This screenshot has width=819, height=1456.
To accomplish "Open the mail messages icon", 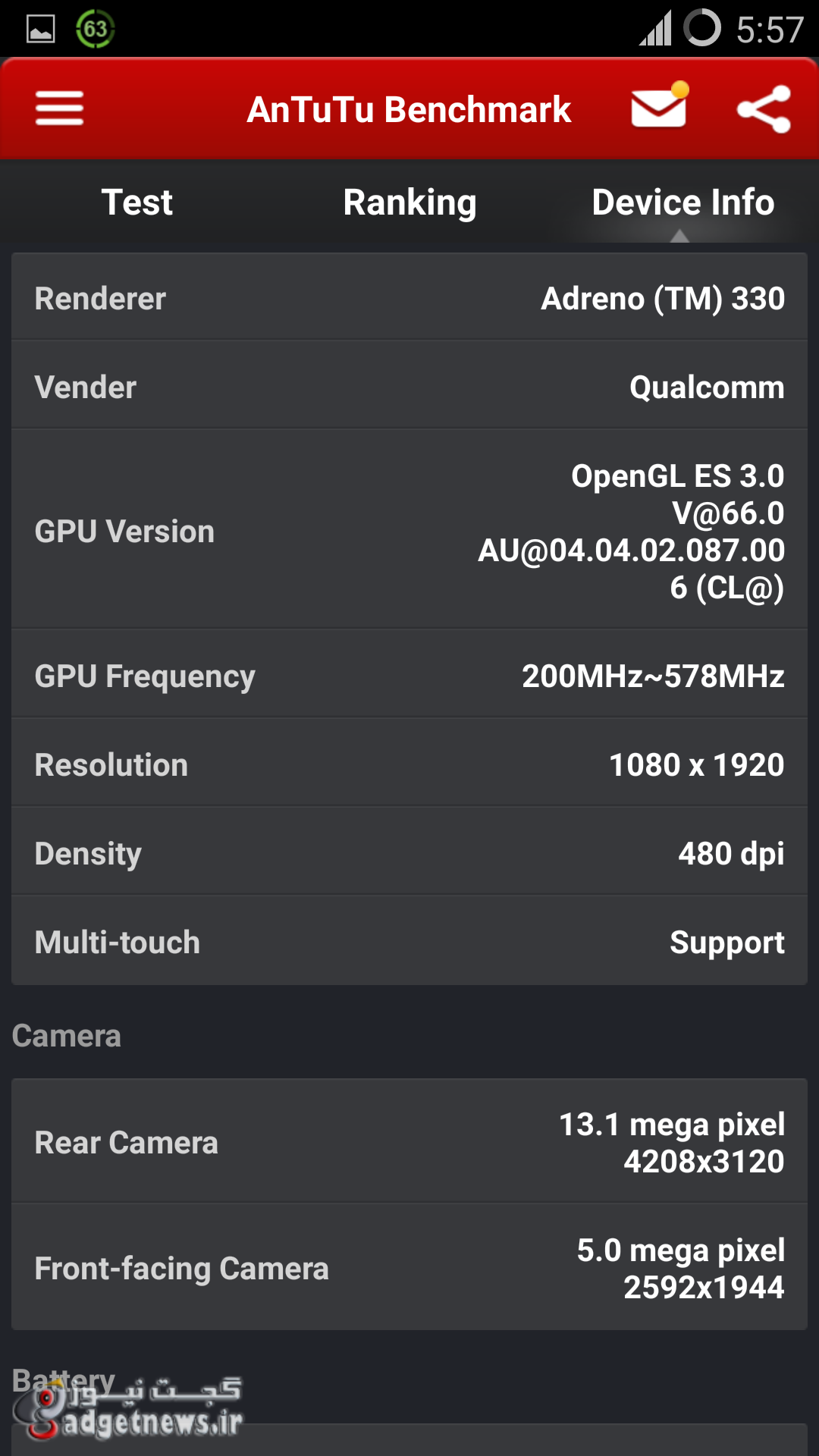I will click(x=659, y=107).
